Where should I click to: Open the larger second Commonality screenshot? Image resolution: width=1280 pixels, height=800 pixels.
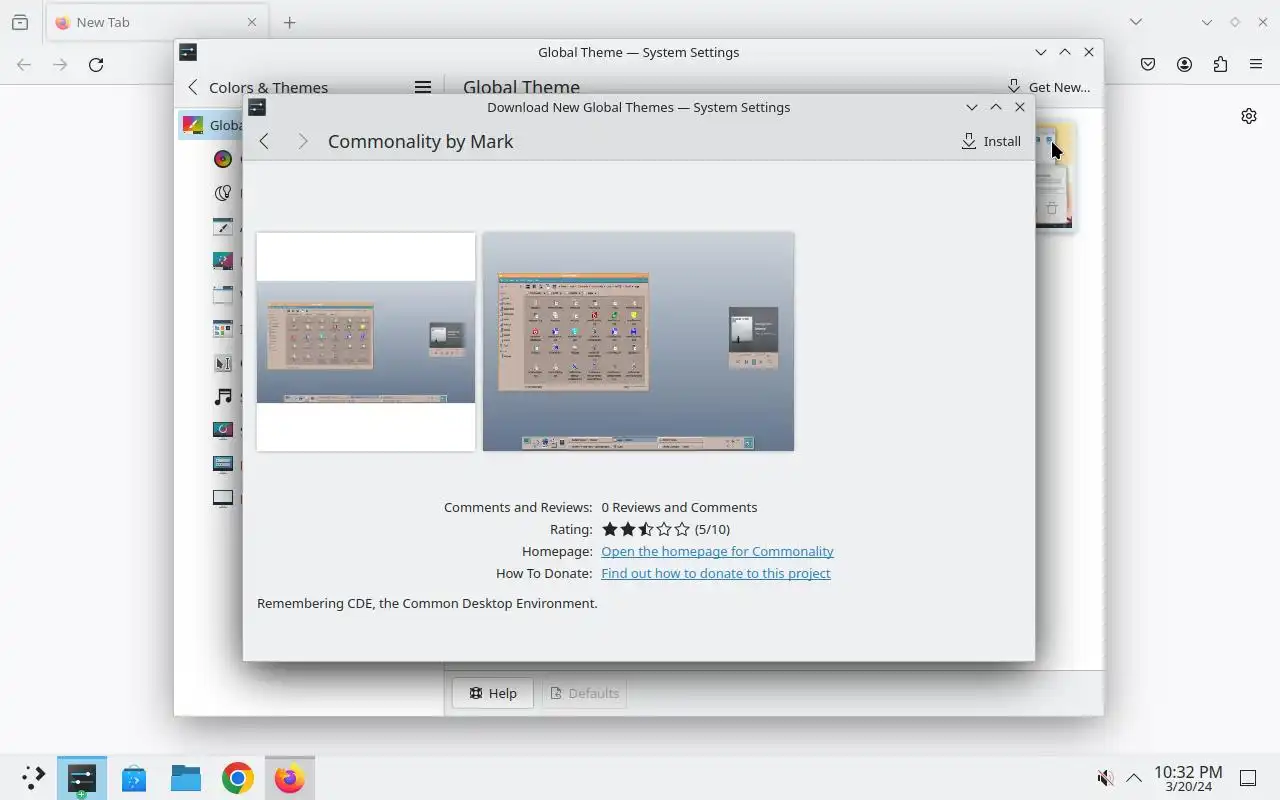[x=638, y=342]
